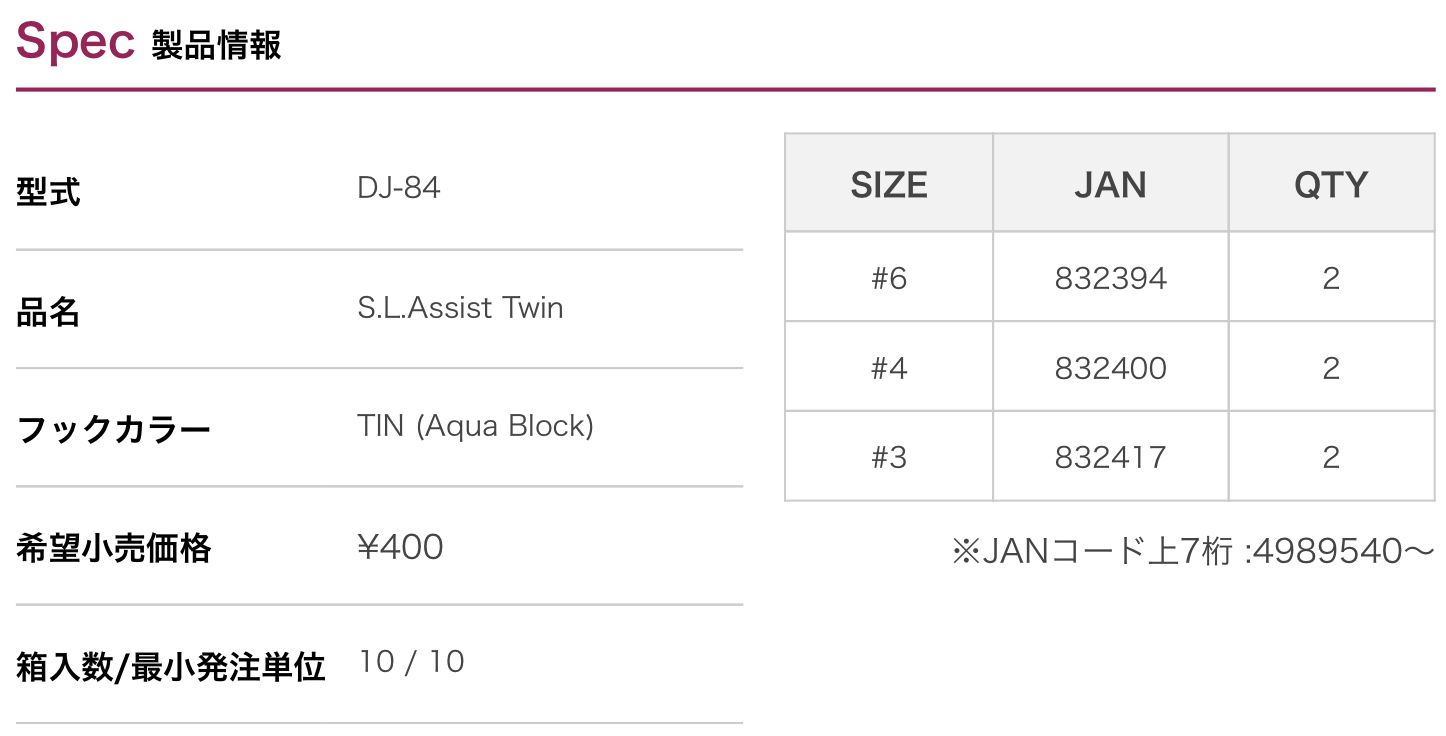Click the QTY column header
Image resolution: width=1446 pixels, height=736 pixels.
1331,185
